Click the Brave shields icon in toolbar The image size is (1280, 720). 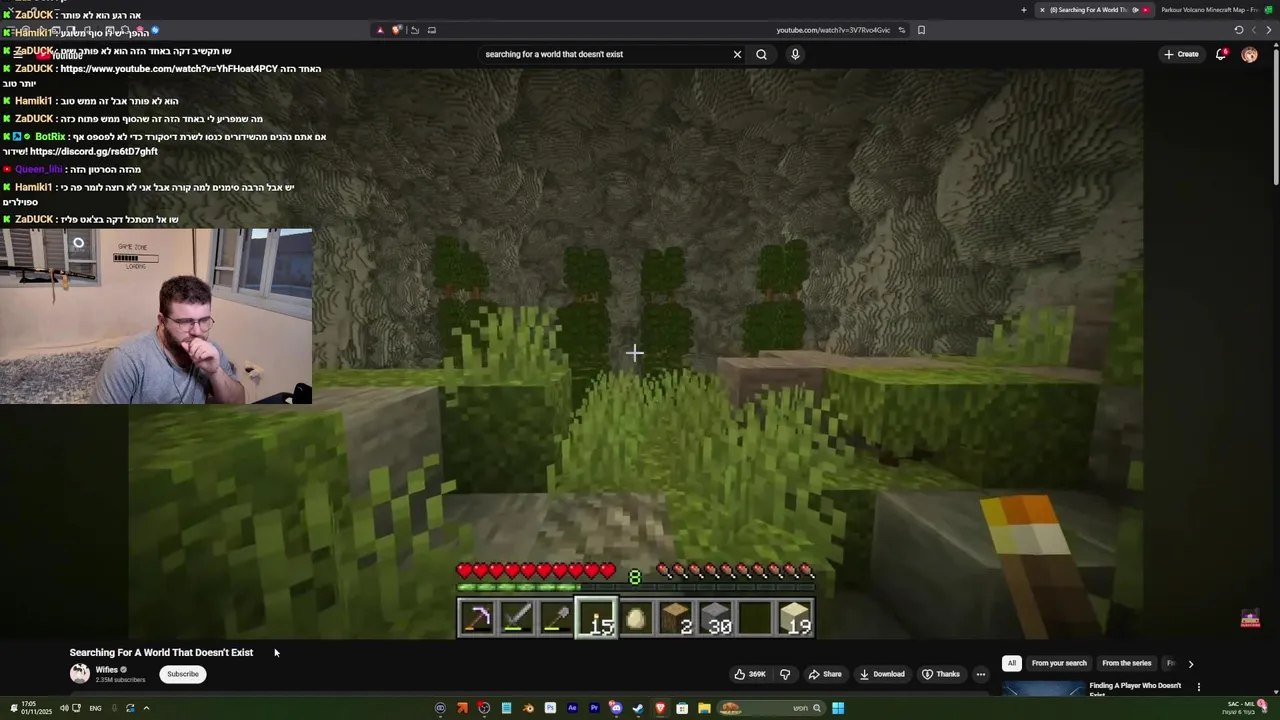[397, 30]
